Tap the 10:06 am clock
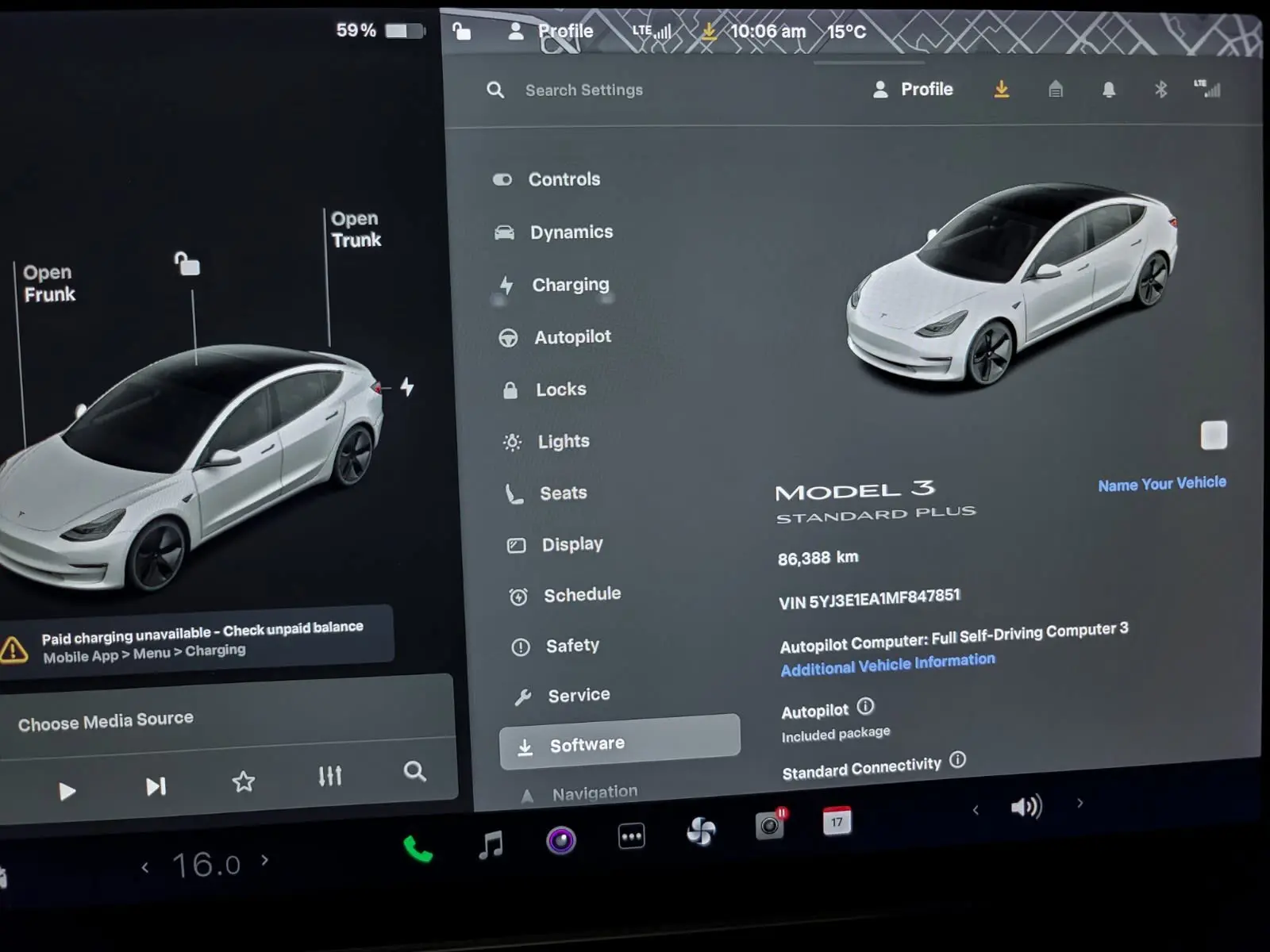Viewport: 1270px width, 952px height. (768, 31)
